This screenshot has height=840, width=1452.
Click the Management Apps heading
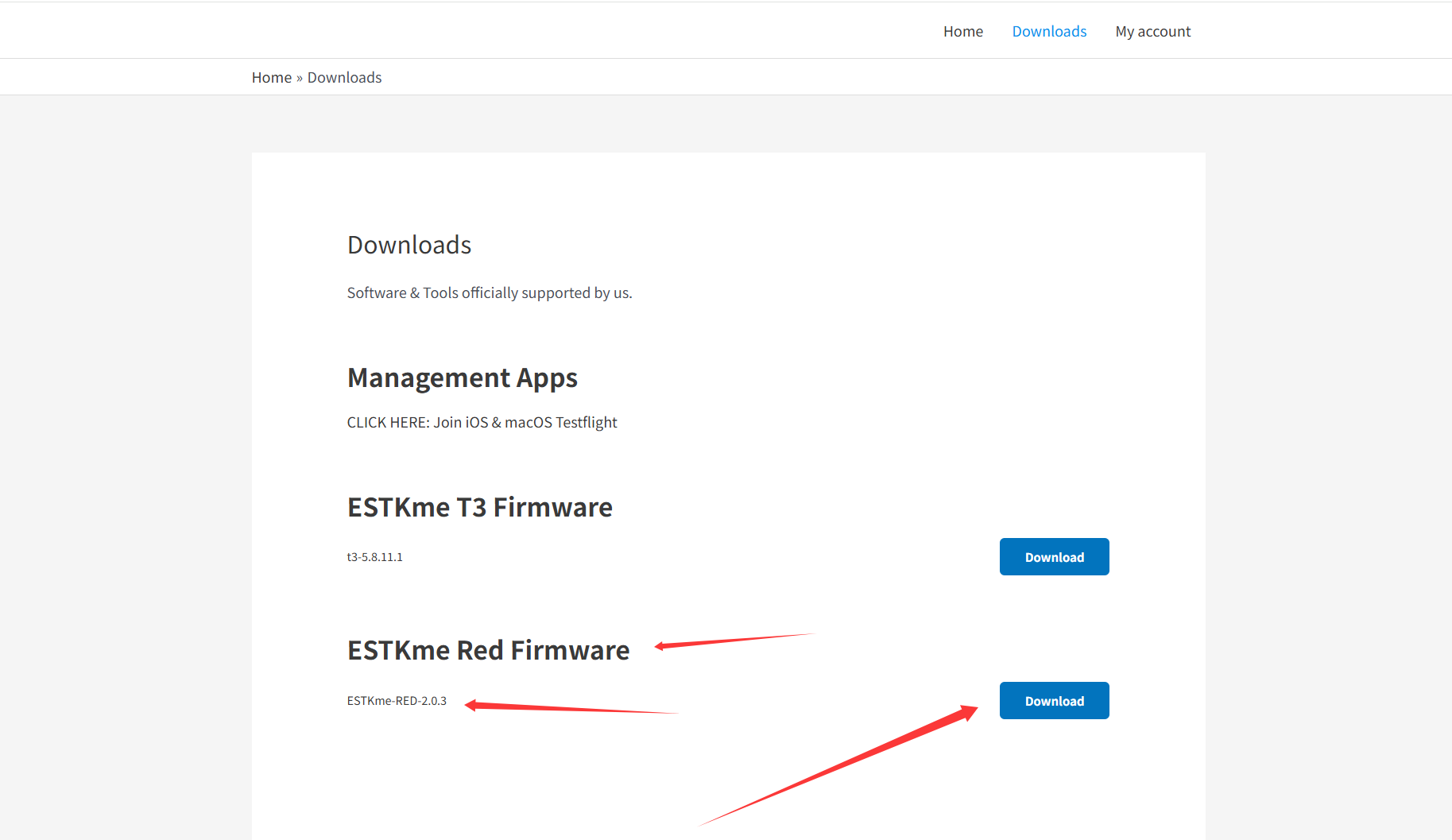tap(462, 378)
